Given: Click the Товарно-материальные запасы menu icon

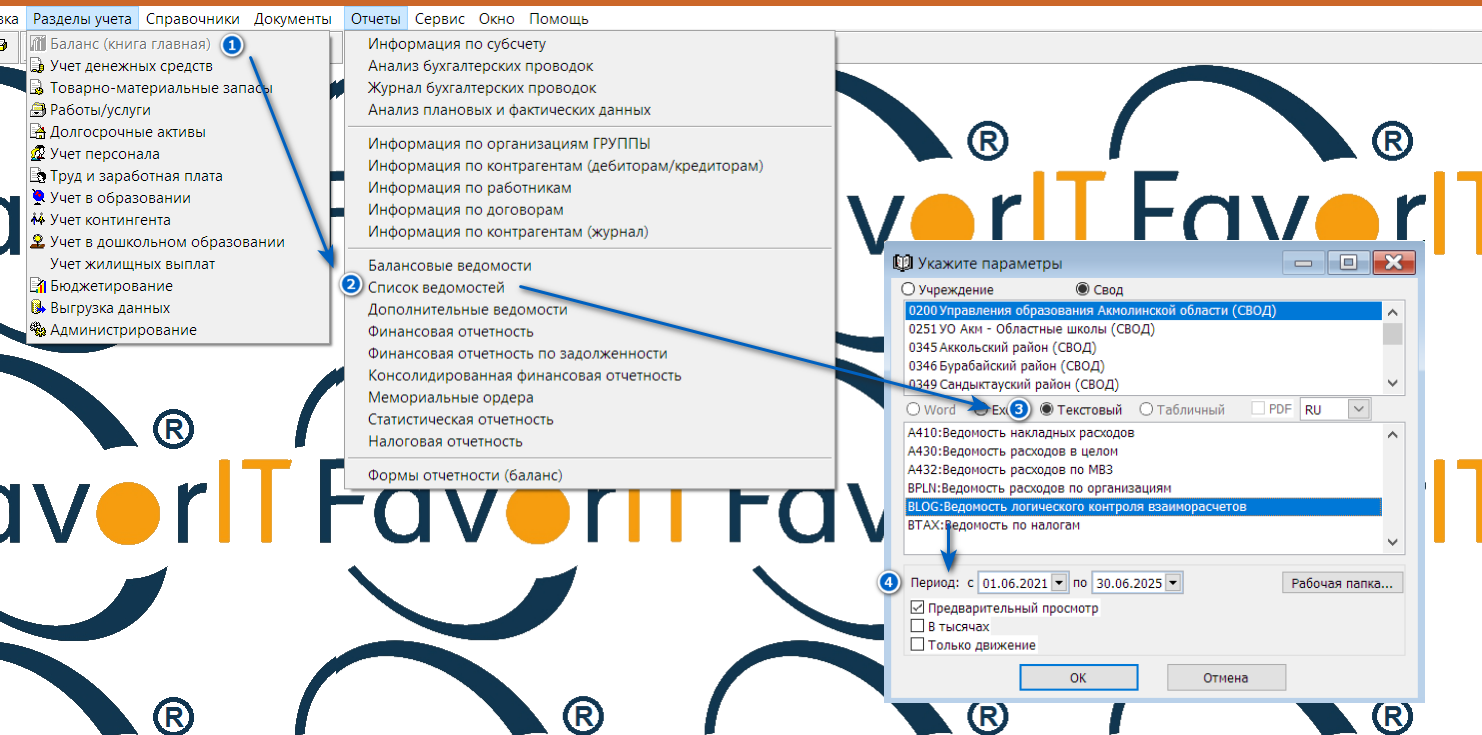Looking at the screenshot, I should pyautogui.click(x=38, y=88).
